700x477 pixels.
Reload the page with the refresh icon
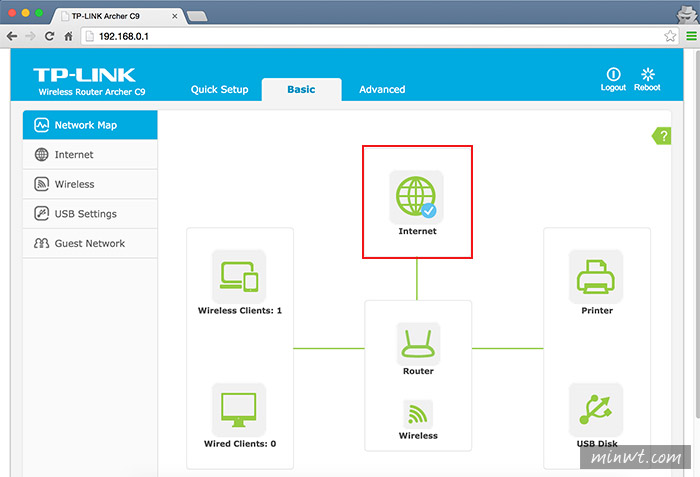pos(50,36)
